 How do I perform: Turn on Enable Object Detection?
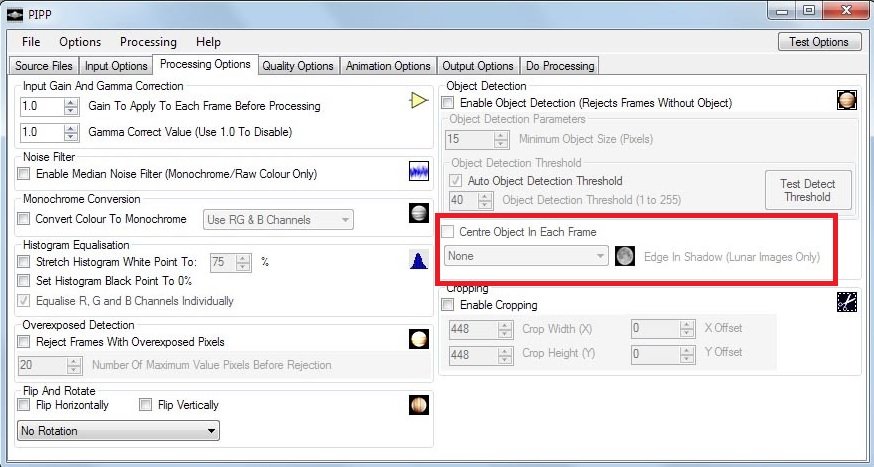tap(448, 103)
